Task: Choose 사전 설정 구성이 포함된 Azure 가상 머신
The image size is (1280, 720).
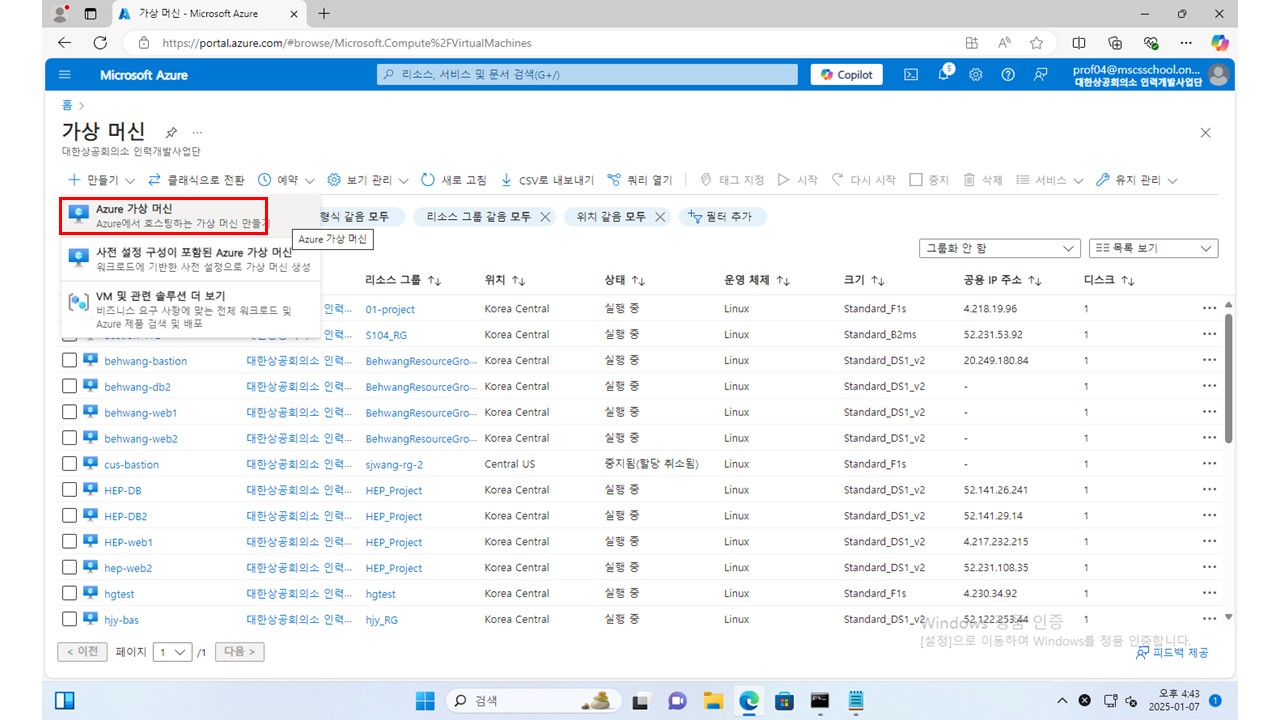Action: 191,259
